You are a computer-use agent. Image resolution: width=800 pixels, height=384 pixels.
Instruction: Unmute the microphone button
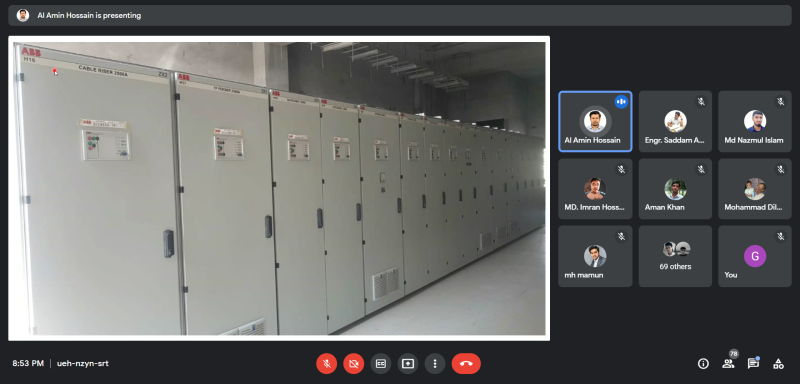click(327, 364)
